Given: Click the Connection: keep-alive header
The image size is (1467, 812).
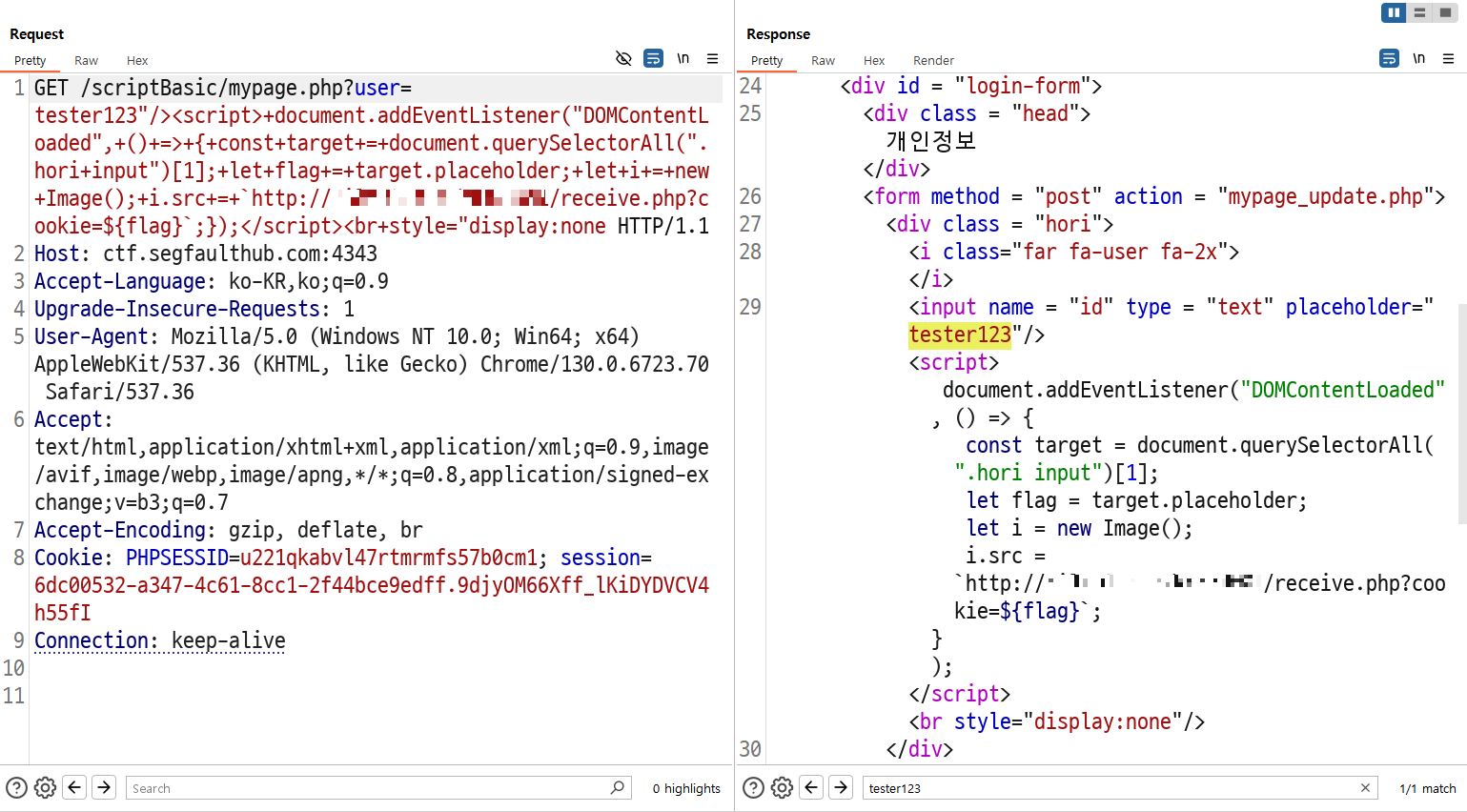Looking at the screenshot, I should coord(160,640).
